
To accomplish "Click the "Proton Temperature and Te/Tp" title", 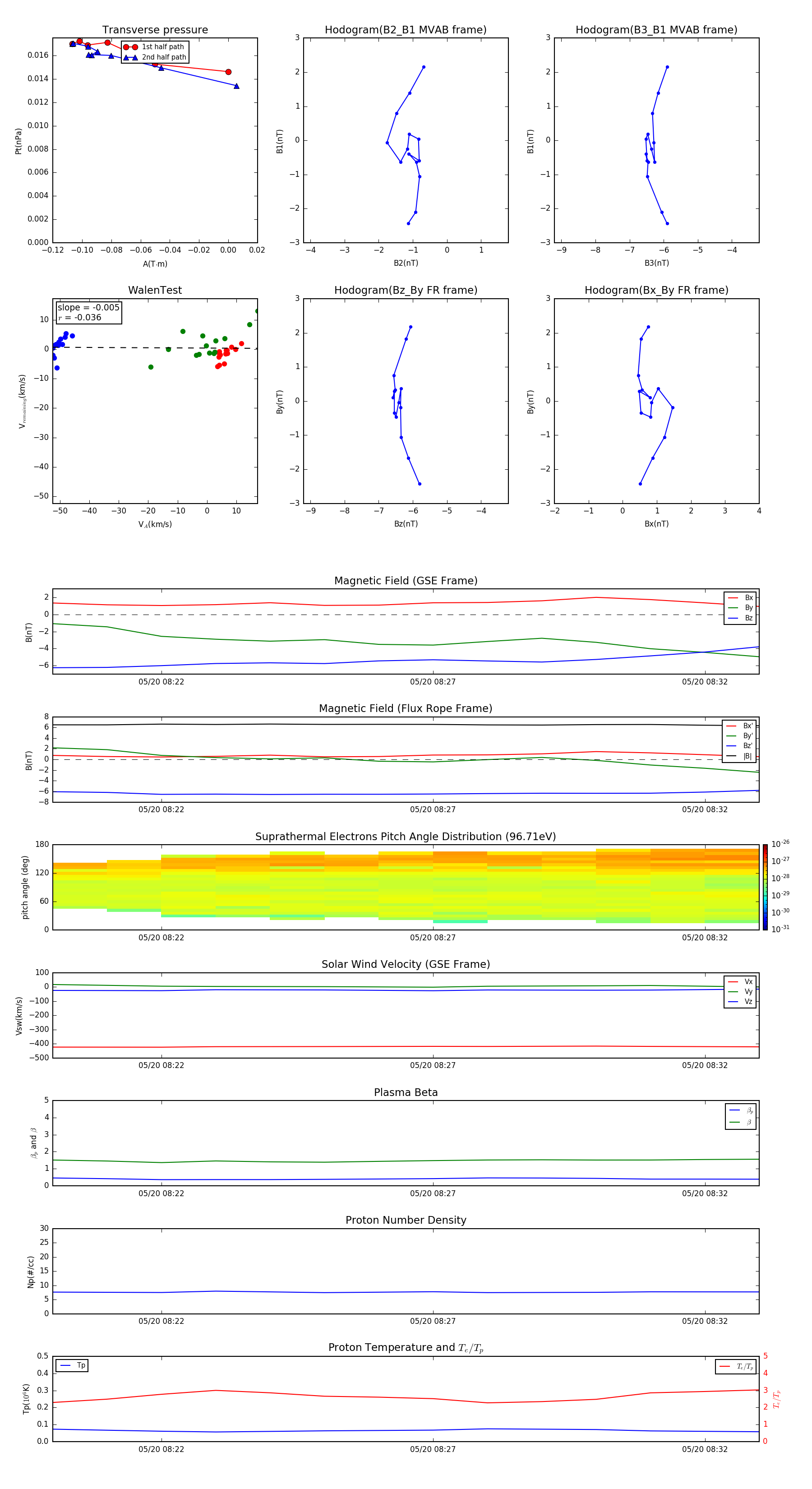I will tap(406, 1348).
